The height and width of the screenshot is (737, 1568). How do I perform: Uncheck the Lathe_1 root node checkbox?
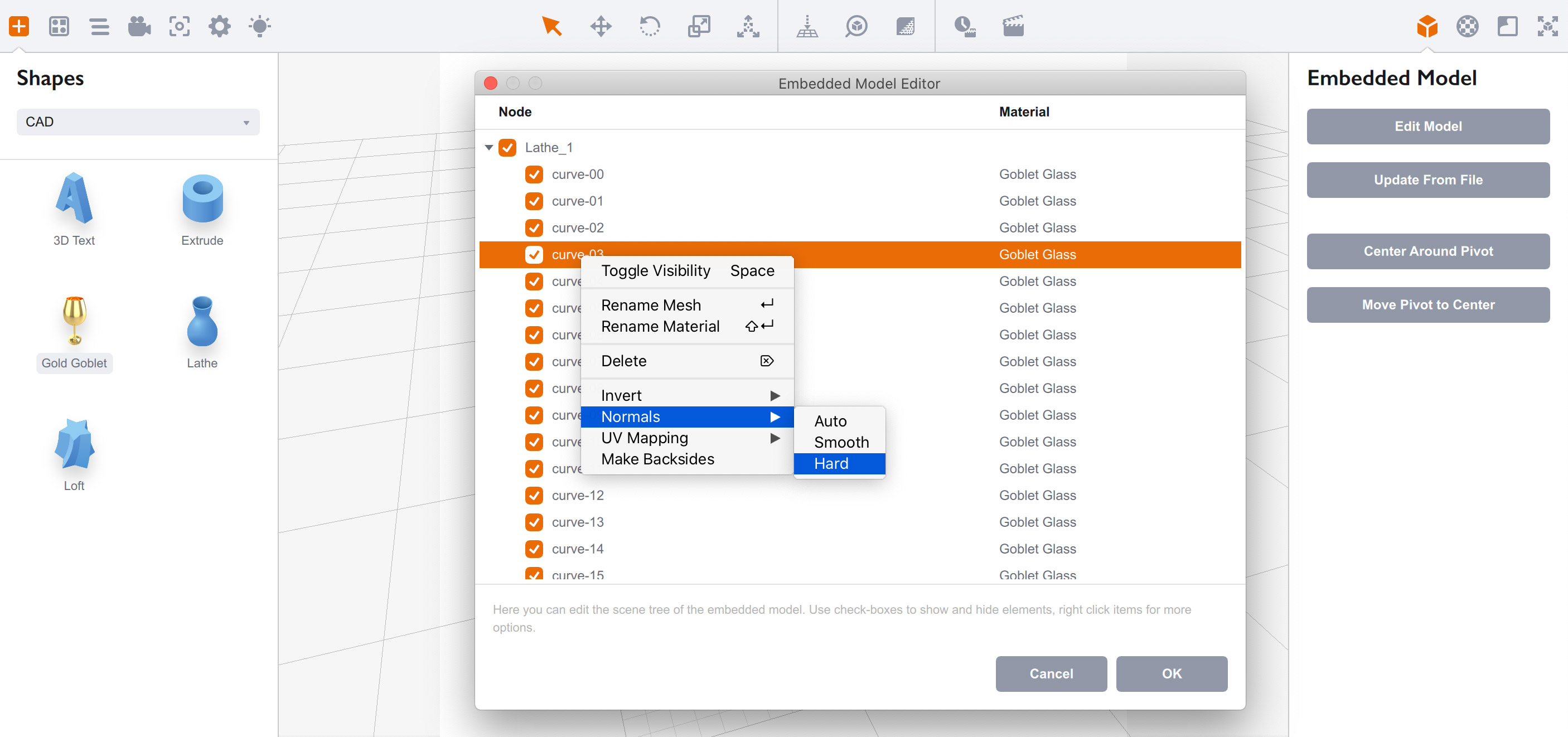[x=507, y=147]
